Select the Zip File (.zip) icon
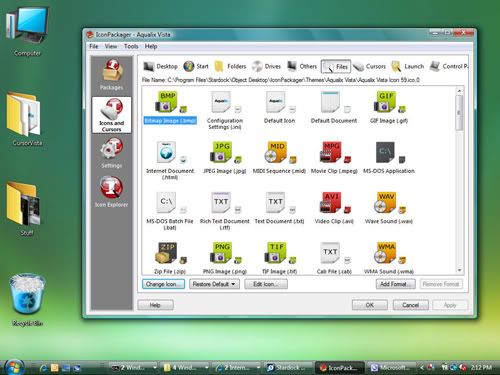Screen dimensions: 500x375 point(170,258)
